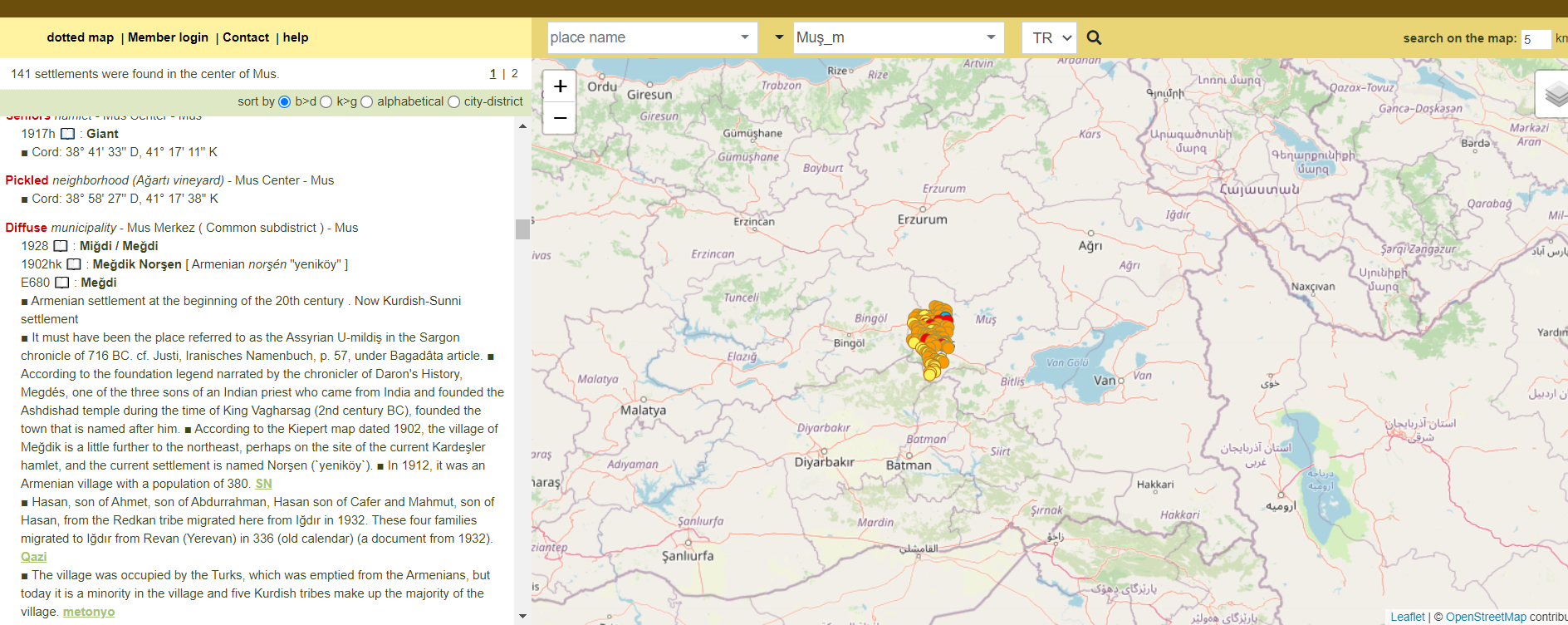
Task: Zoom out on the map
Action: coord(560,118)
